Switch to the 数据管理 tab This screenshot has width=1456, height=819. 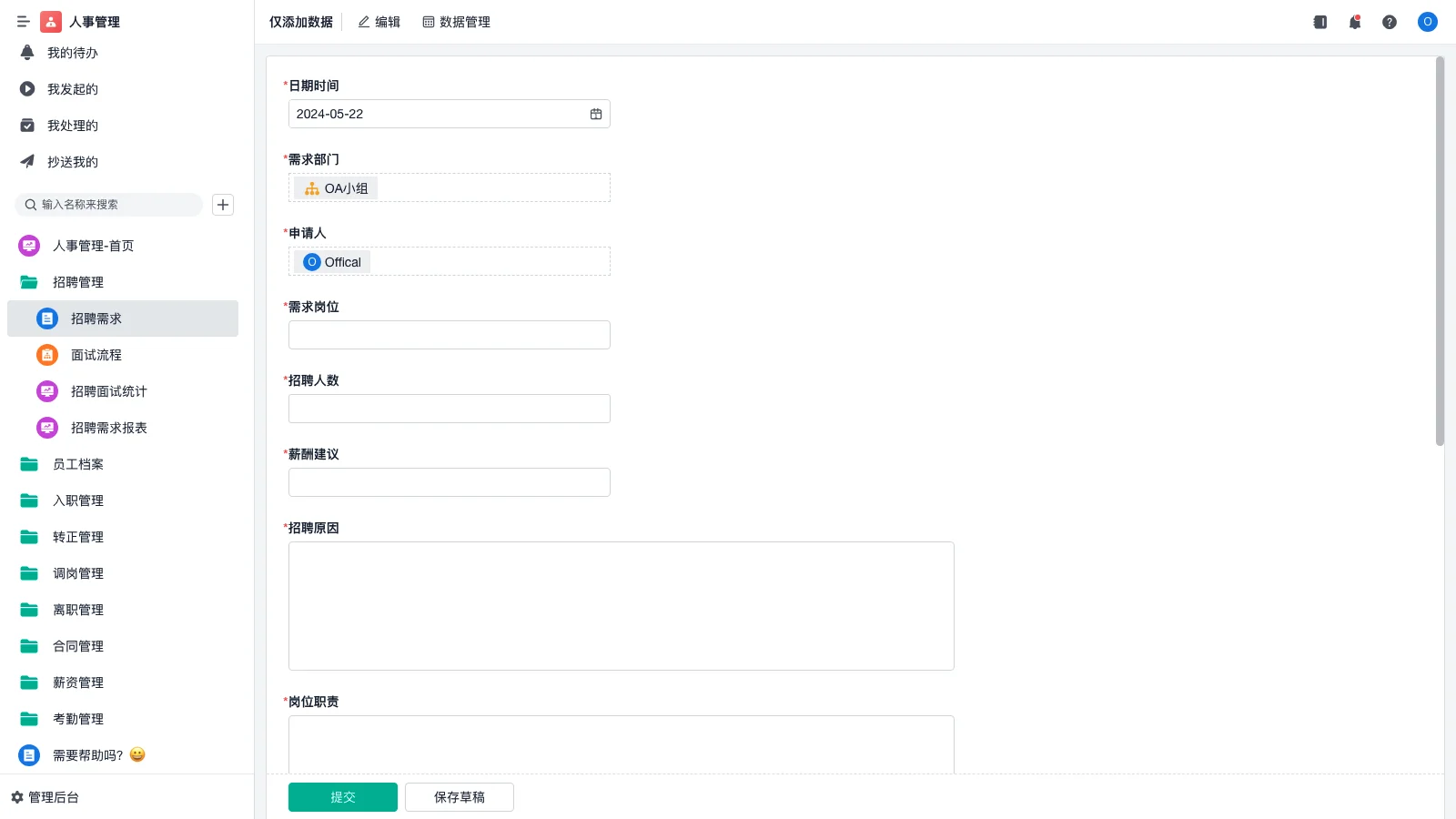tap(456, 22)
